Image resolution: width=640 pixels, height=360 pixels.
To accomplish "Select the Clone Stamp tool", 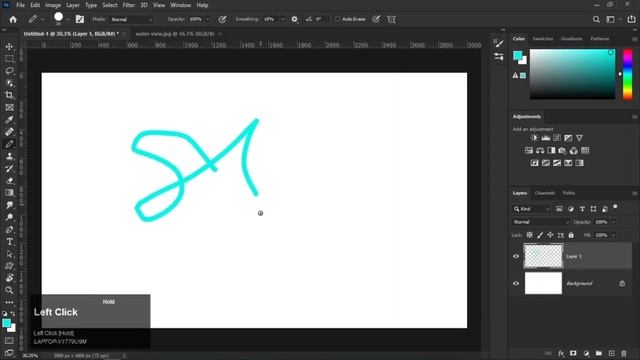I will click(9, 156).
